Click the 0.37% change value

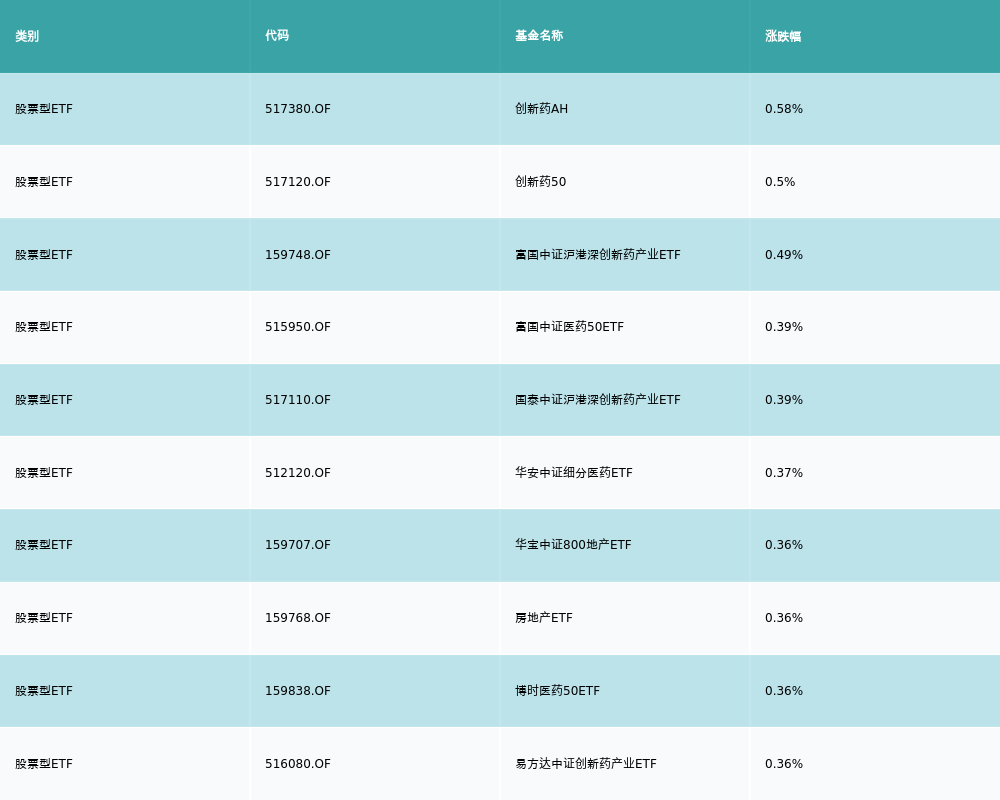click(x=784, y=473)
